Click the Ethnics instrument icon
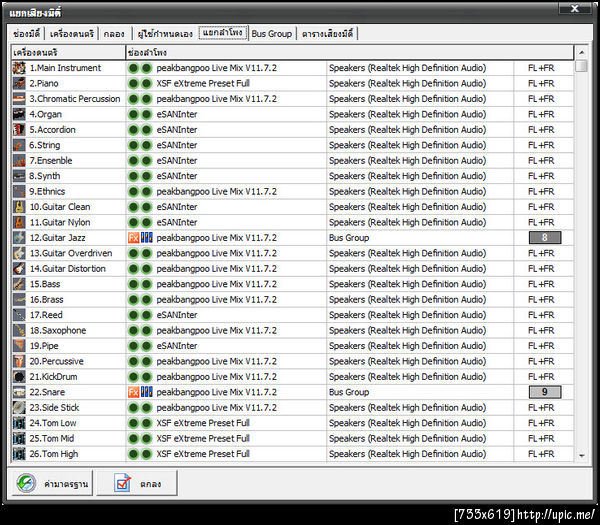The height and width of the screenshot is (525, 600). point(19,191)
